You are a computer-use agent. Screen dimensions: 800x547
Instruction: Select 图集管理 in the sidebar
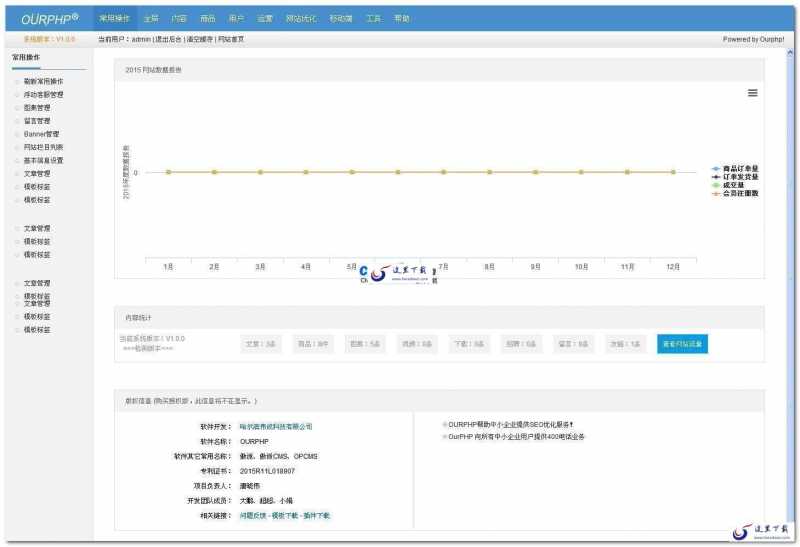[37, 108]
